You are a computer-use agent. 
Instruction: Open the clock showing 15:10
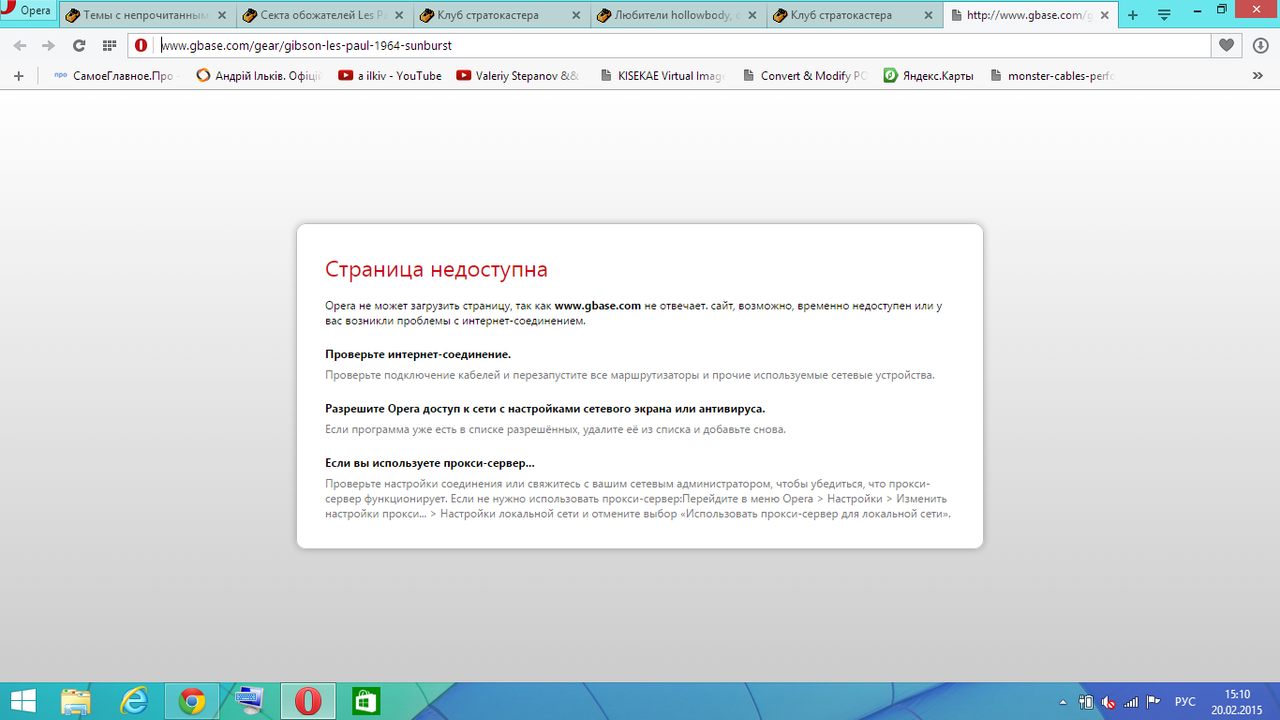tap(1237, 702)
